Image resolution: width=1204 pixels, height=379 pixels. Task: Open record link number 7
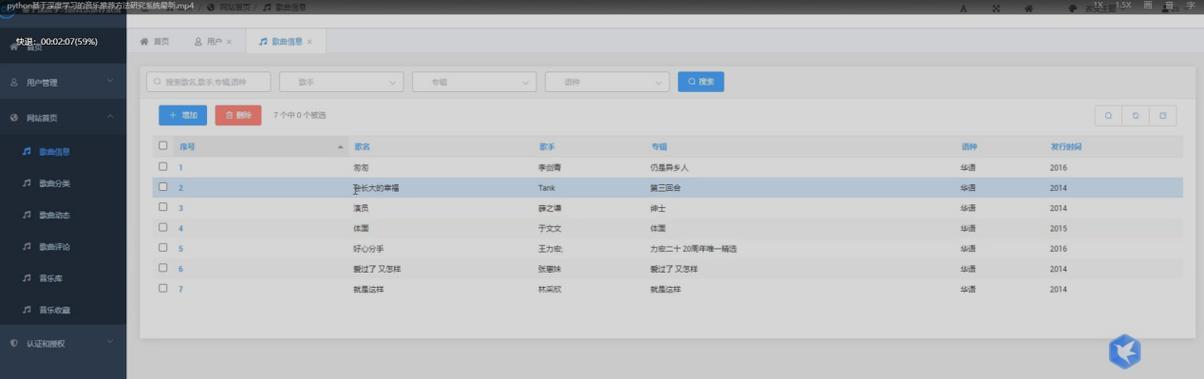point(181,289)
